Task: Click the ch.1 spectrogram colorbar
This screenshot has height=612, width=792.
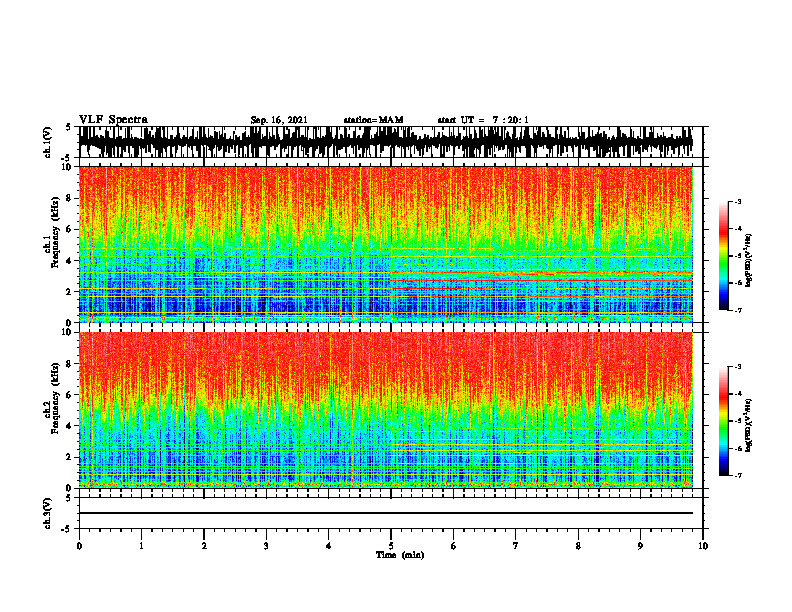Action: click(723, 256)
